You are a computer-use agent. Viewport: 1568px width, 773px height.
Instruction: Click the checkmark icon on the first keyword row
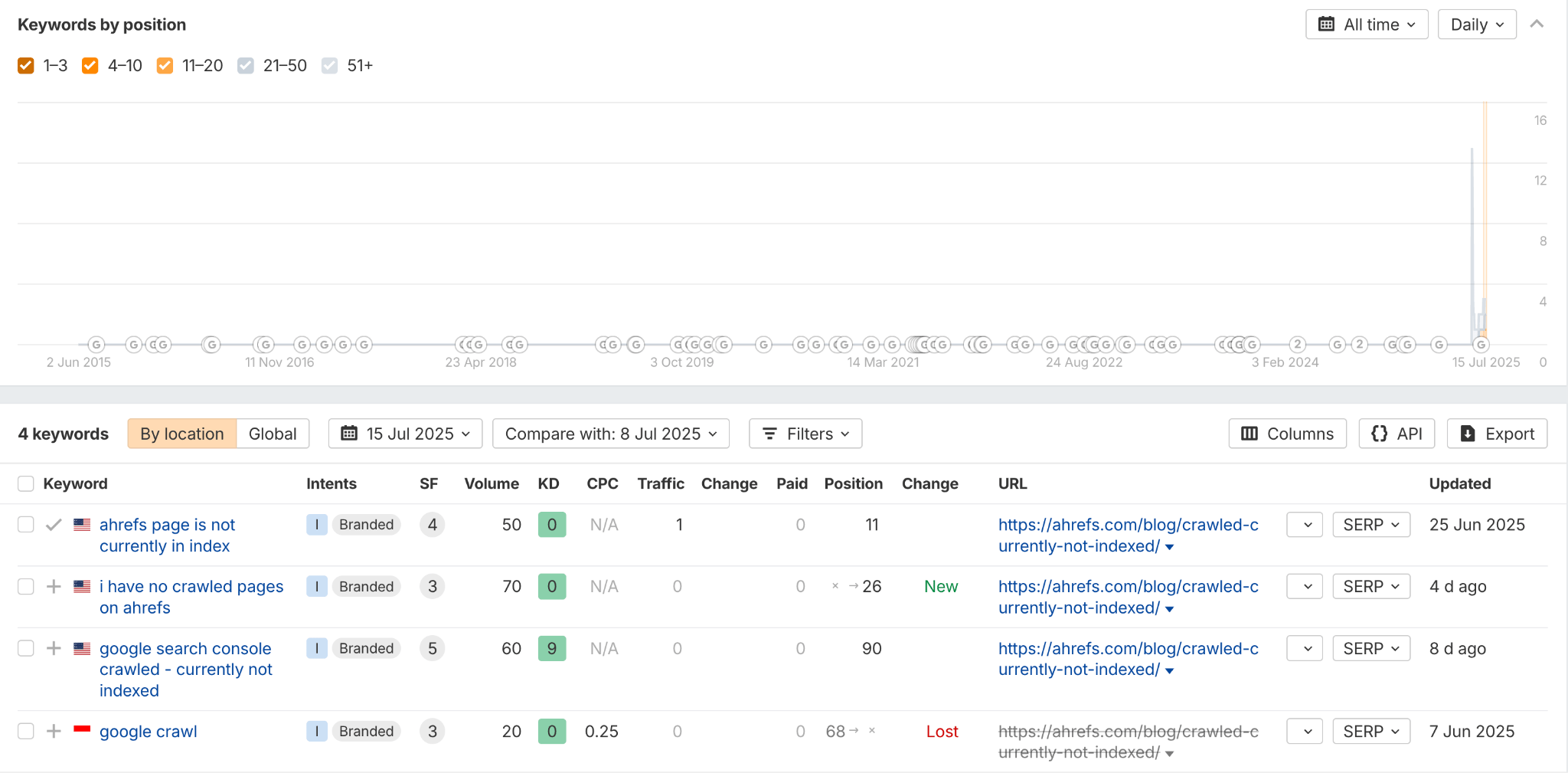(x=54, y=524)
